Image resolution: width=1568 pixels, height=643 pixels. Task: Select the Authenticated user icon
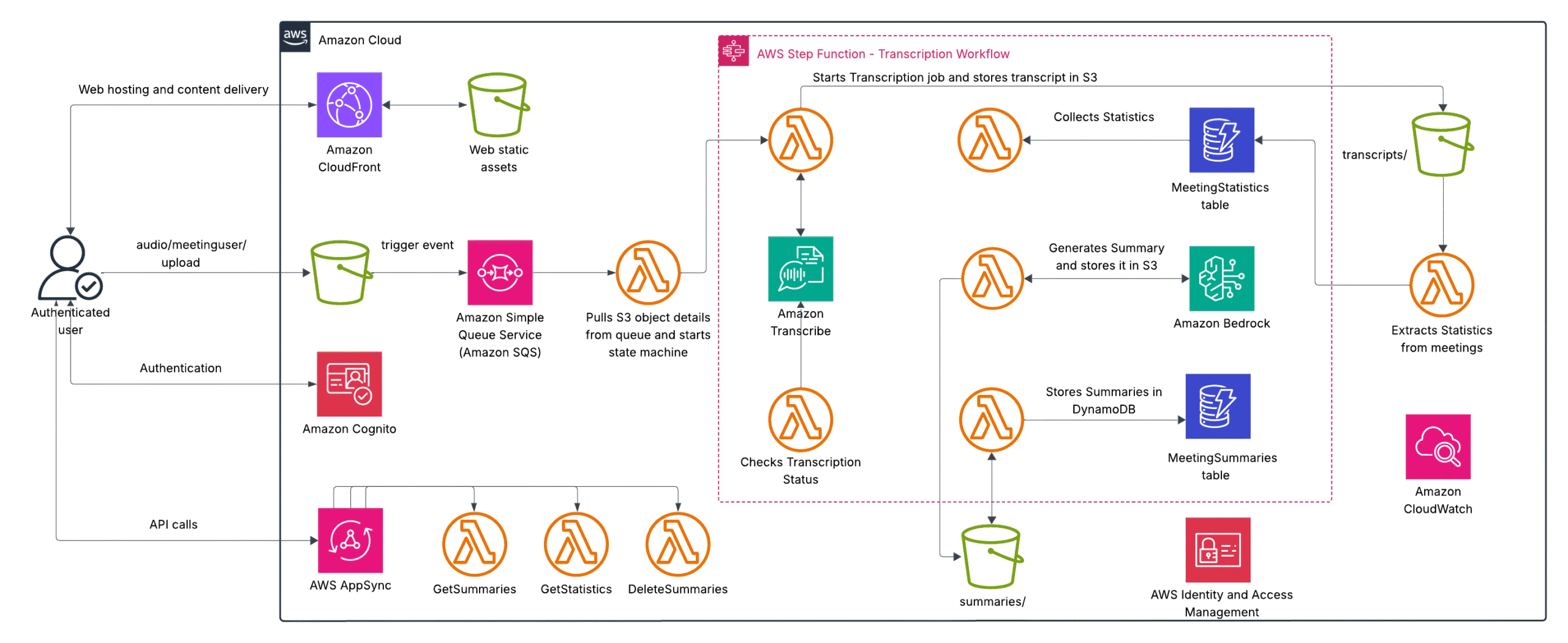coord(70,268)
